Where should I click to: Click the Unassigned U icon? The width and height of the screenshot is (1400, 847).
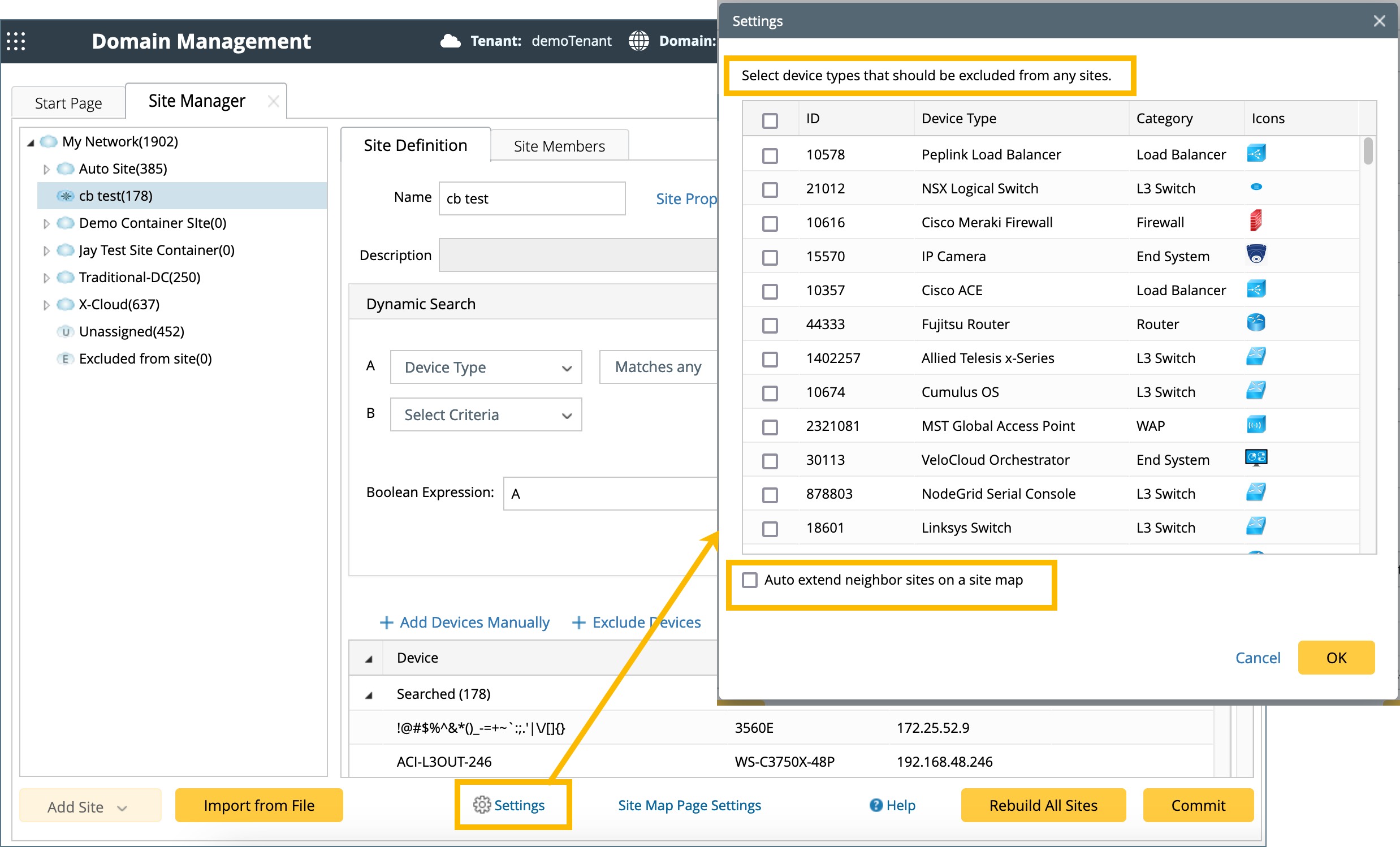(66, 332)
